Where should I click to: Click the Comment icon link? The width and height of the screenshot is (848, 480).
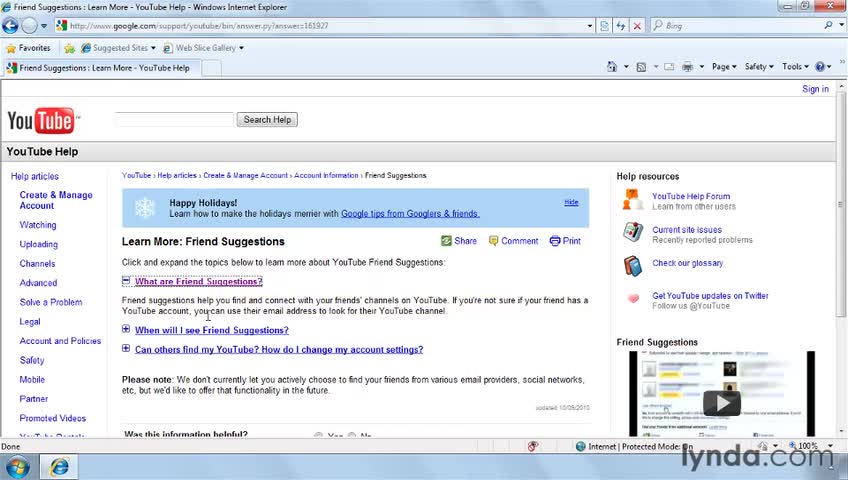coord(513,241)
